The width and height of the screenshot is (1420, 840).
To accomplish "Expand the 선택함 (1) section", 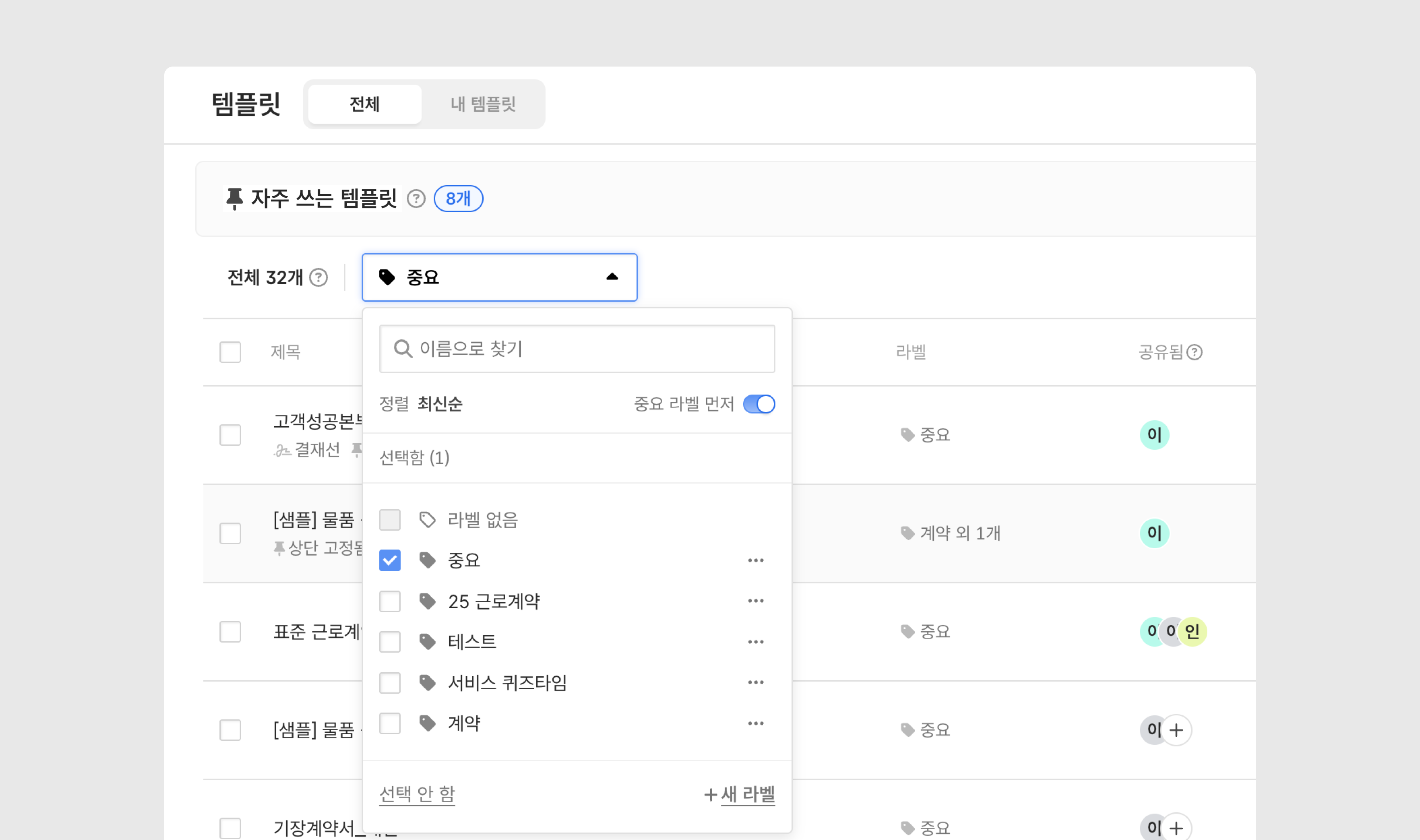I will 414,457.
